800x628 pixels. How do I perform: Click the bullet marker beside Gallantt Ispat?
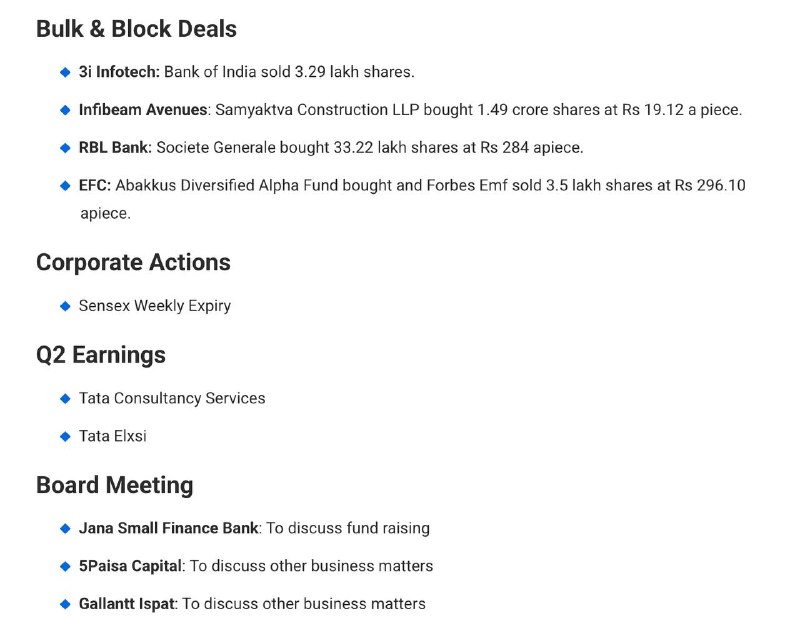(x=65, y=604)
